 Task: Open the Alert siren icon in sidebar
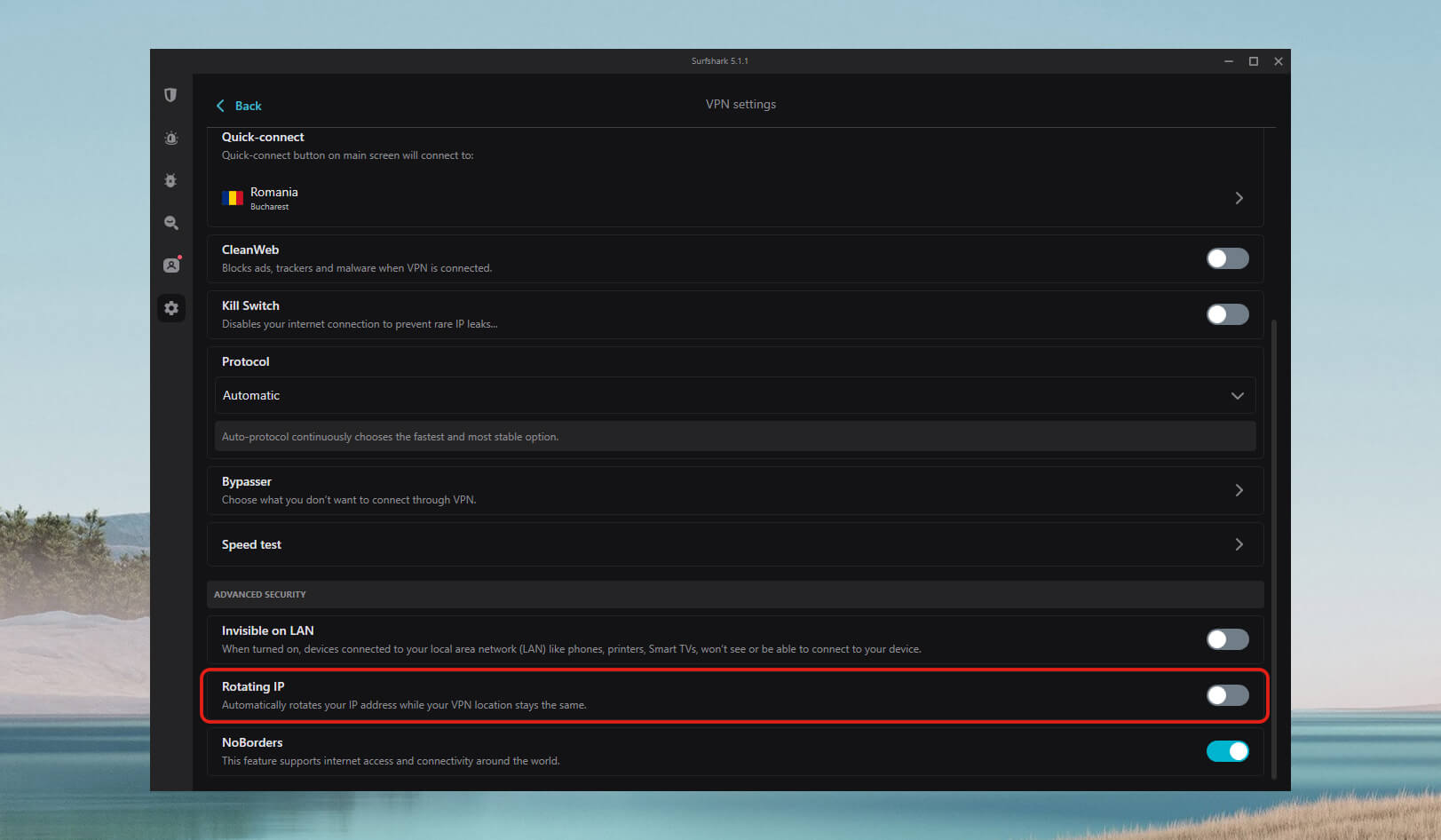click(170, 139)
